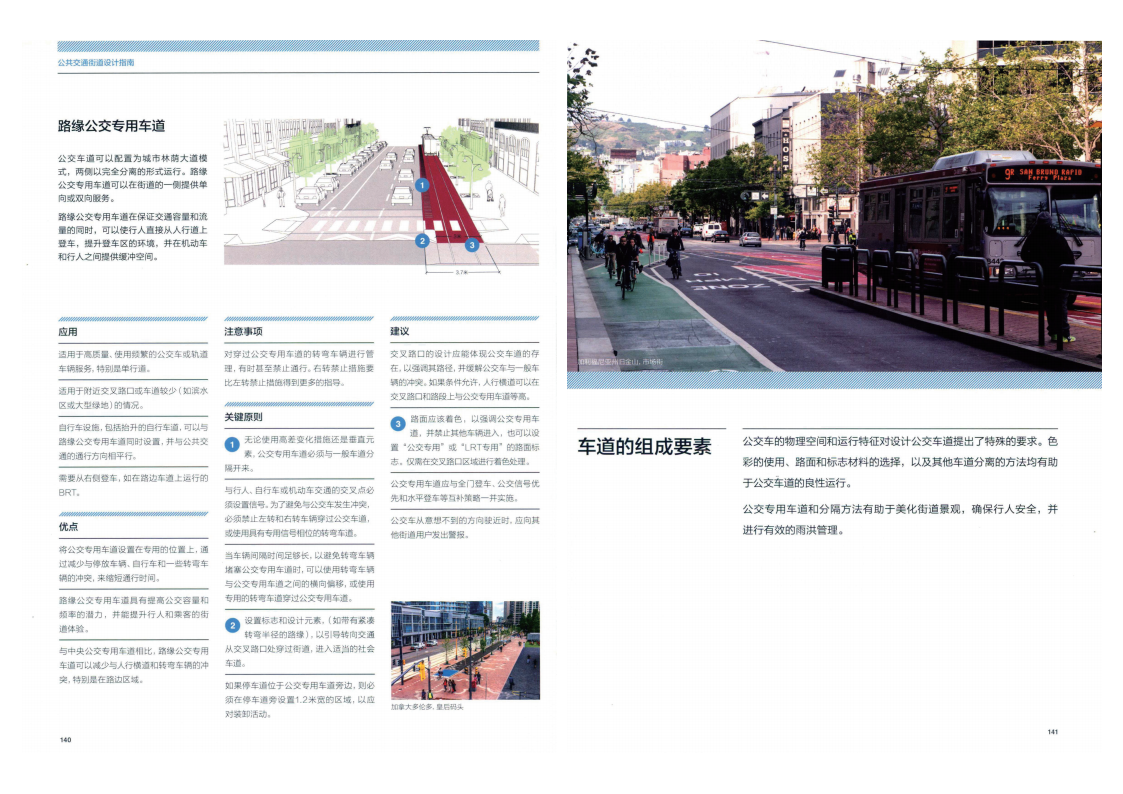Viewport: 1123px width, 794px height.
Task: Click marker 1 in the street diagram
Action: [422, 185]
